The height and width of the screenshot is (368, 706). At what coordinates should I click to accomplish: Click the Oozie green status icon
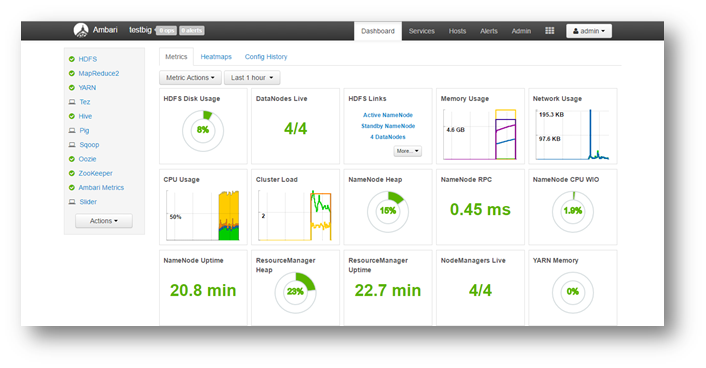(x=72, y=159)
